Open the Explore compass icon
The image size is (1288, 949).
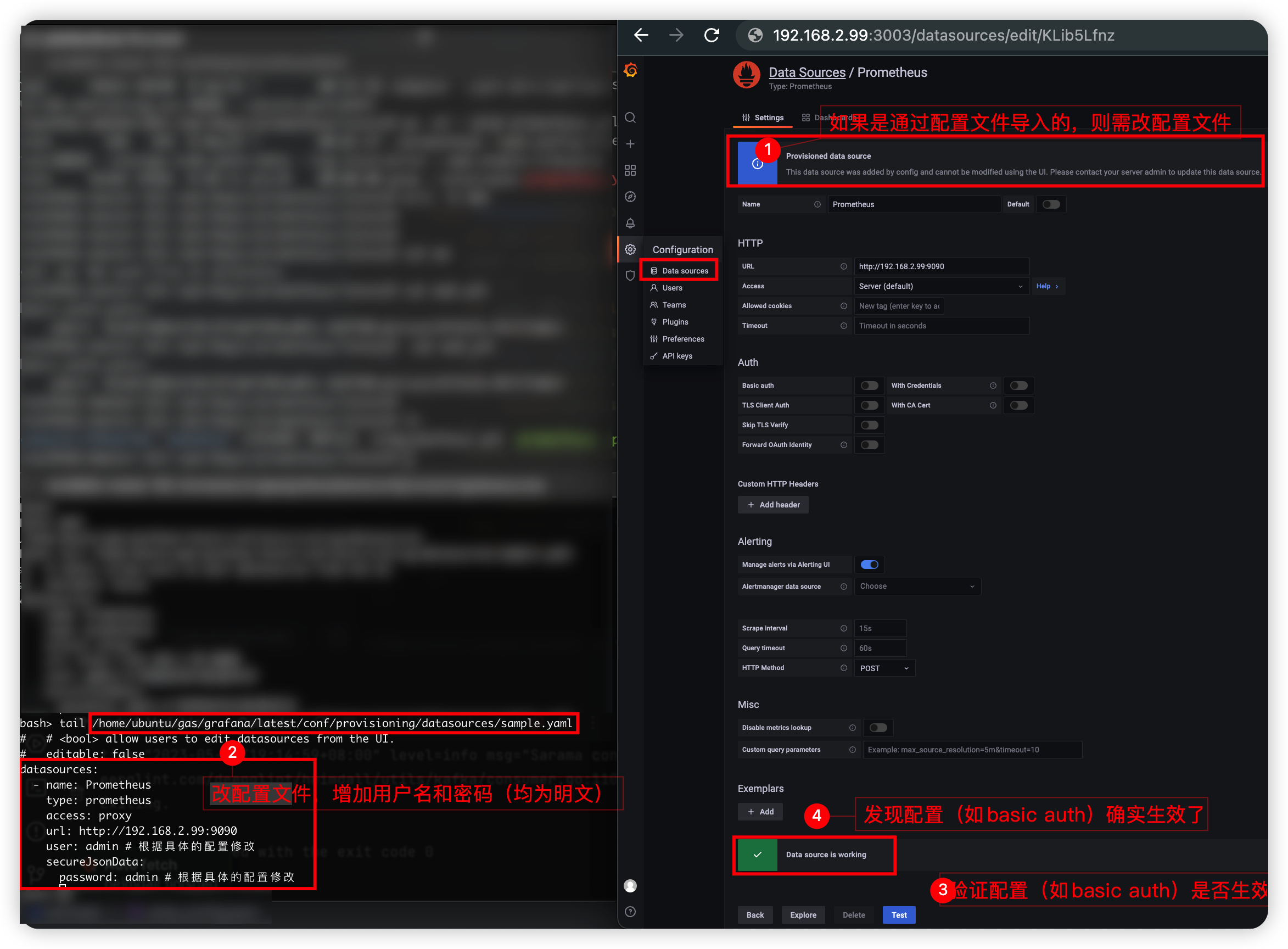pyautogui.click(x=630, y=197)
